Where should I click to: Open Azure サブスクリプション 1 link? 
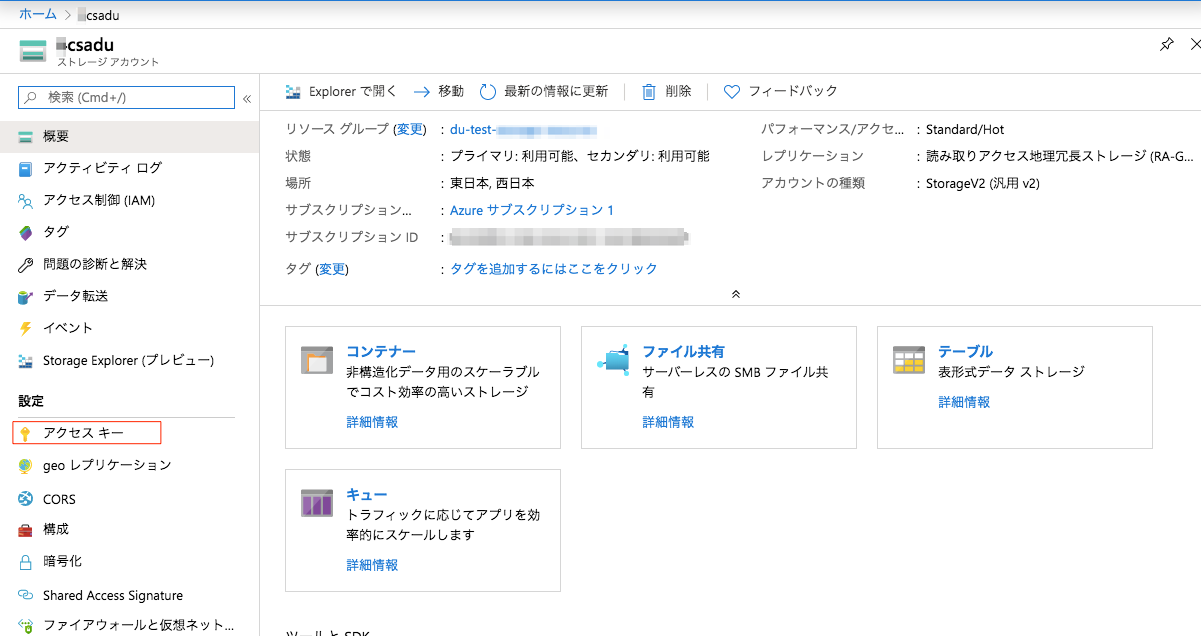click(x=532, y=210)
